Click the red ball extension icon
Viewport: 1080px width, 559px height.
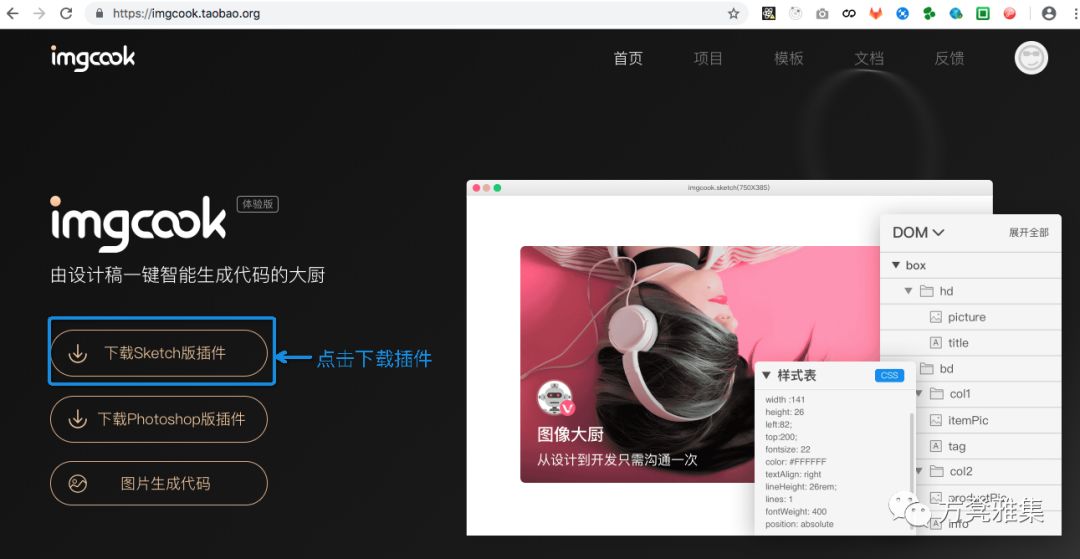tap(1010, 13)
